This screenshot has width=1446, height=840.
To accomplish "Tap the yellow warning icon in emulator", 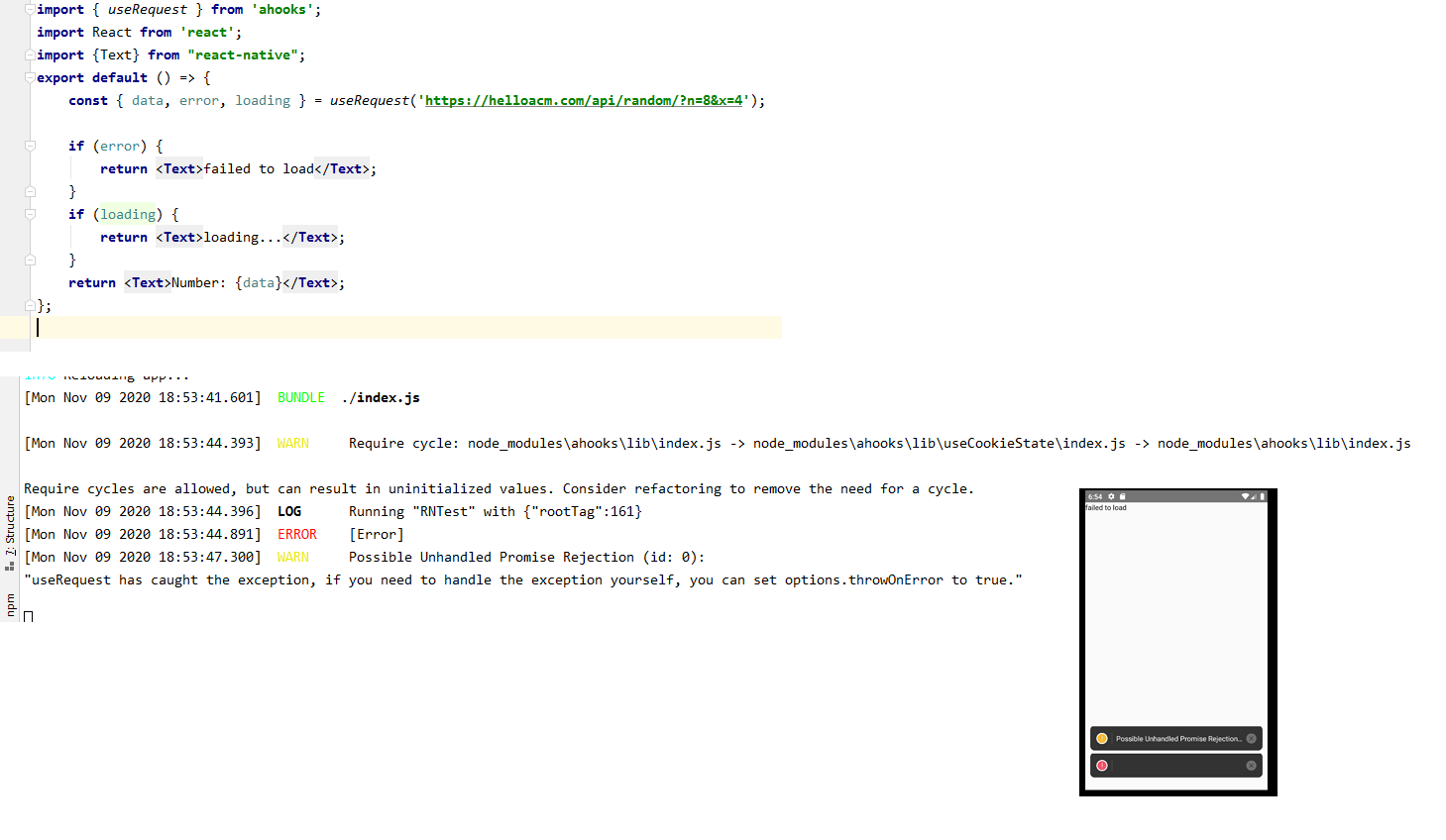I will coord(1102,739).
